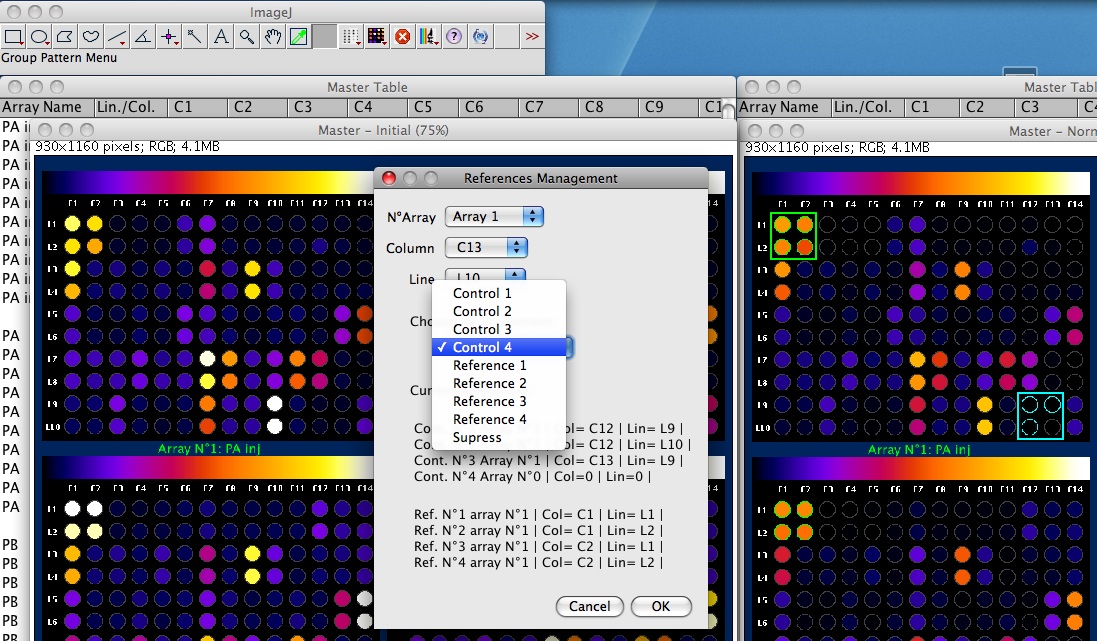
Task: Click Array Name header in left Master Table
Action: pos(46,107)
